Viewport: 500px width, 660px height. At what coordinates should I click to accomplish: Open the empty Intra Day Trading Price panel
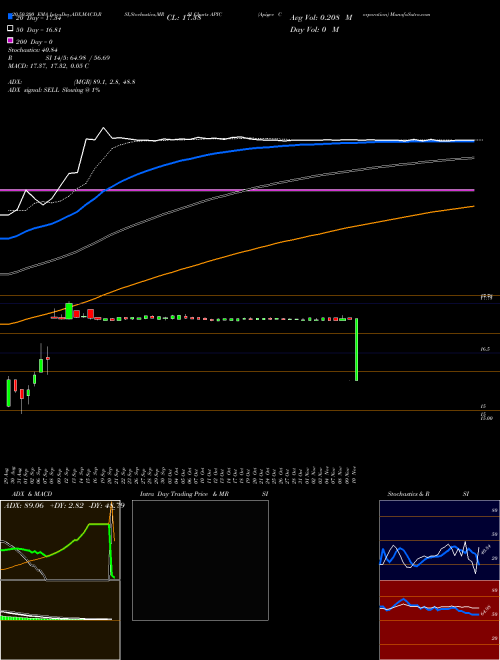click(200, 560)
